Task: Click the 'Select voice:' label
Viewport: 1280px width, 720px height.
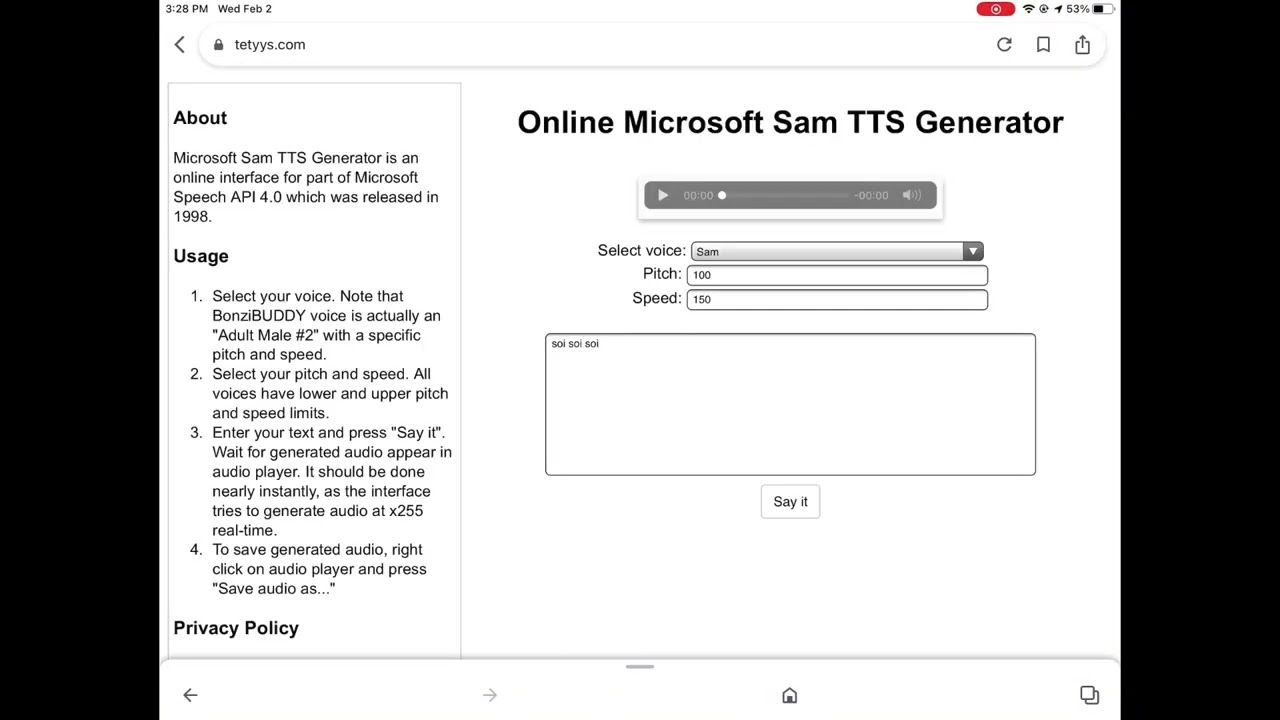Action: [641, 251]
